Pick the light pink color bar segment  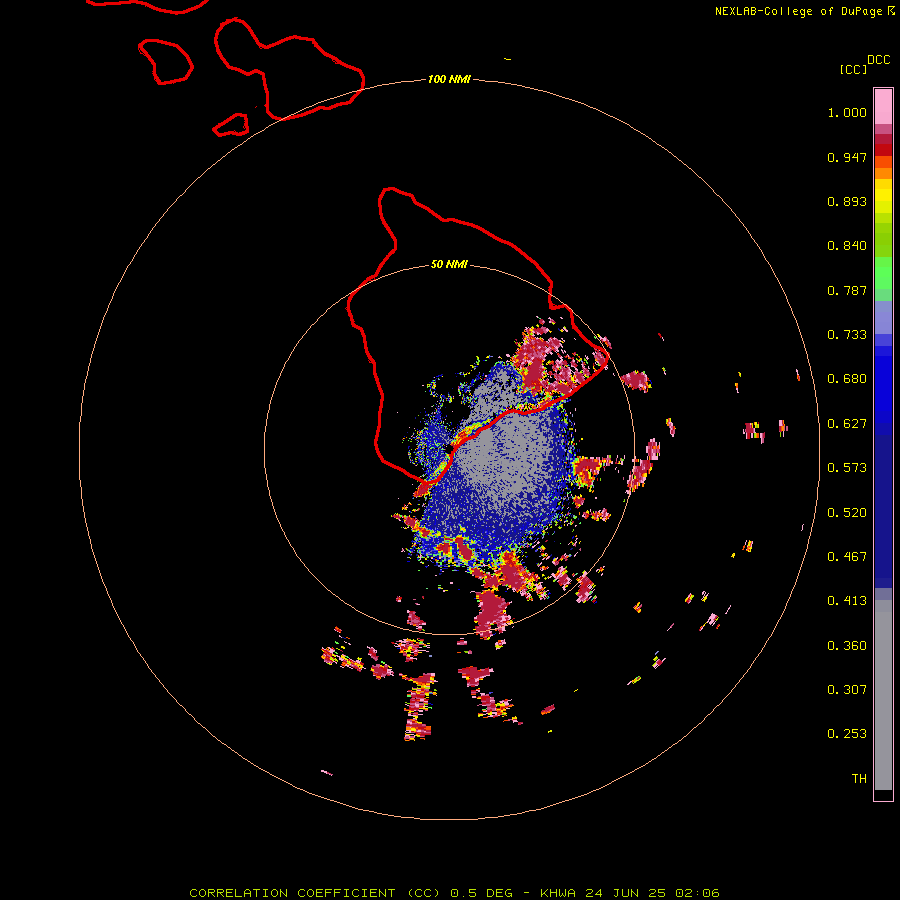(883, 106)
